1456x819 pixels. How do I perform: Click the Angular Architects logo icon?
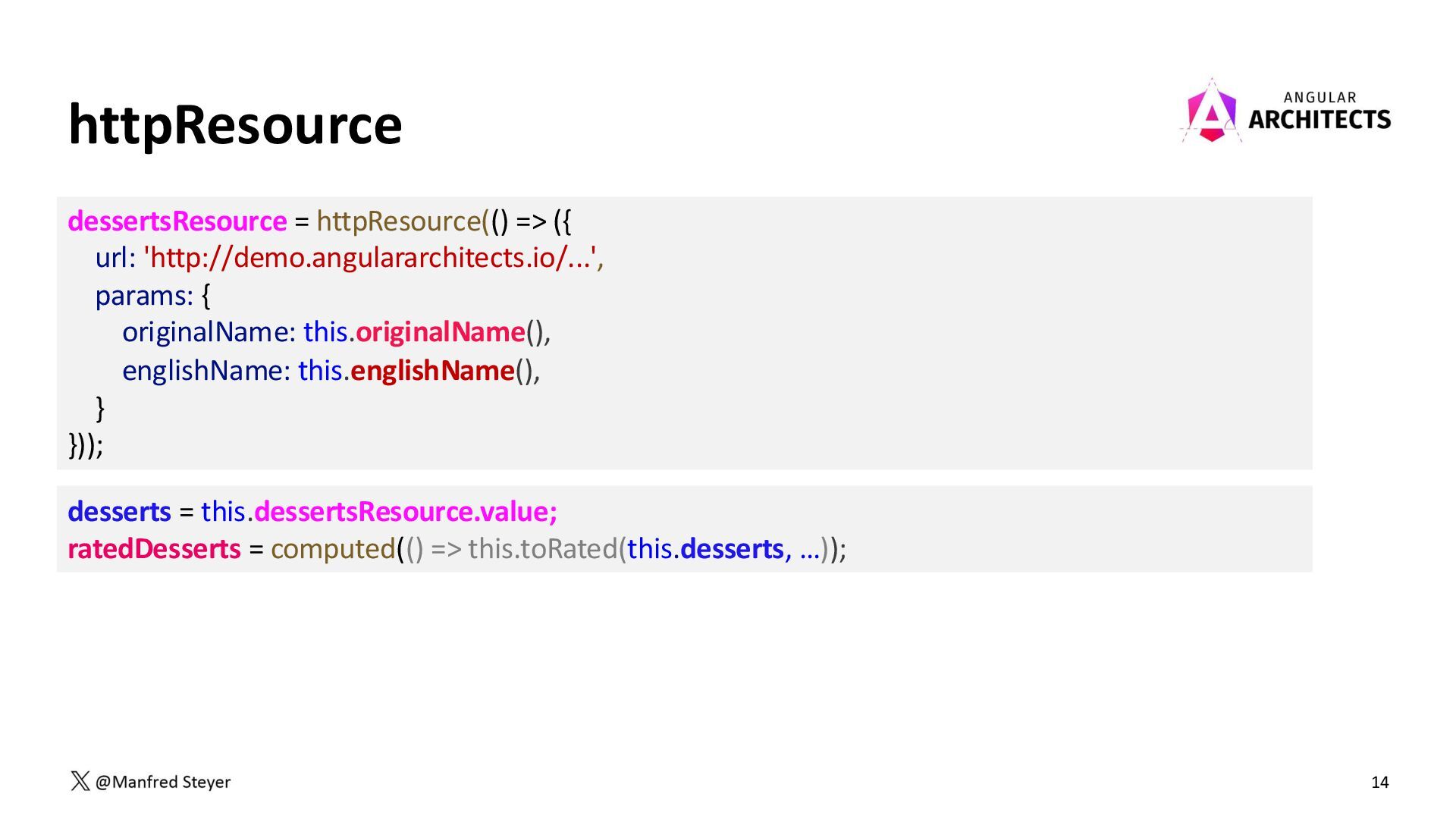coord(1211,114)
